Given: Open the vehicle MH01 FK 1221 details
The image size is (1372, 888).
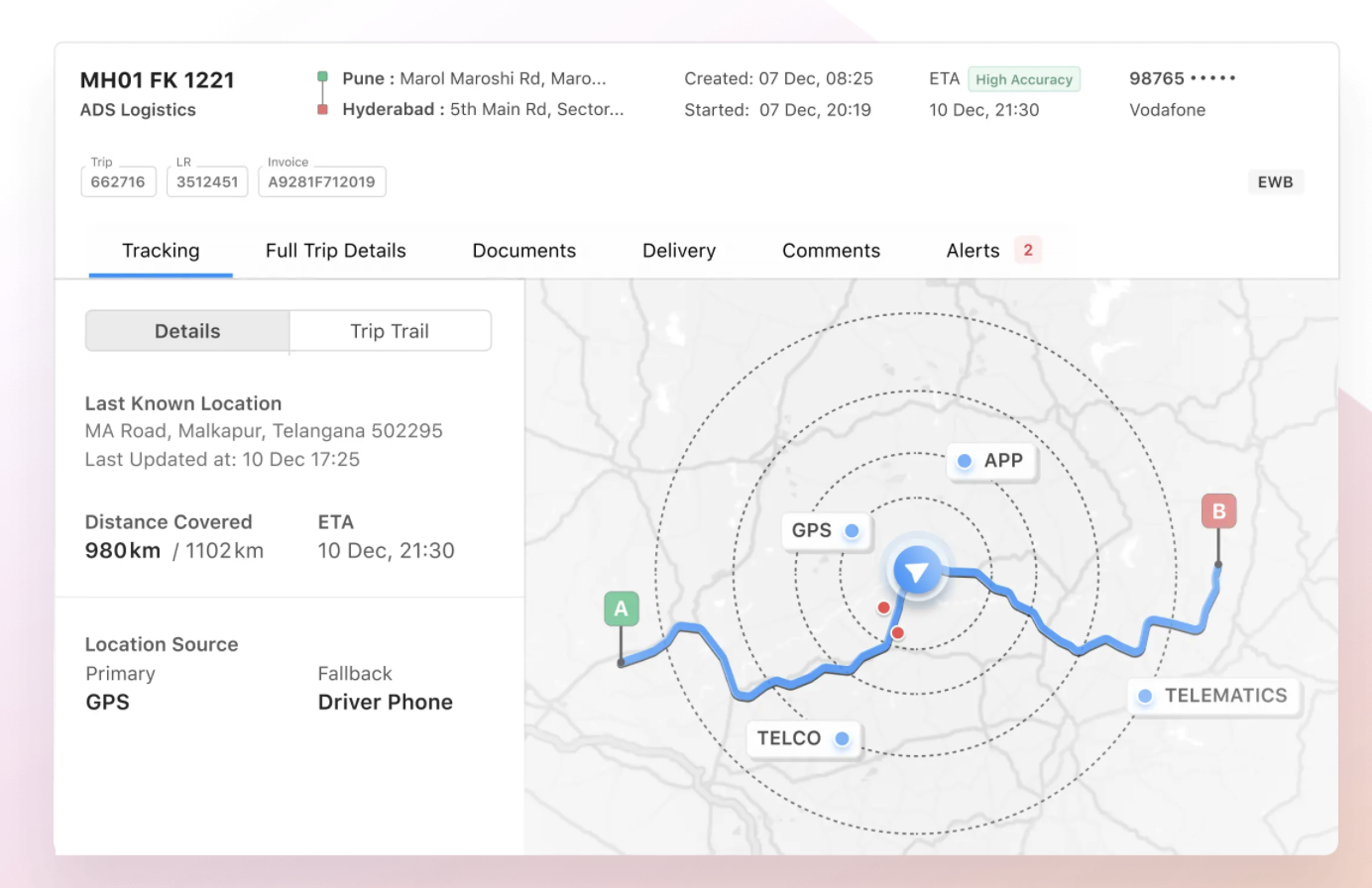Looking at the screenshot, I should [157, 79].
